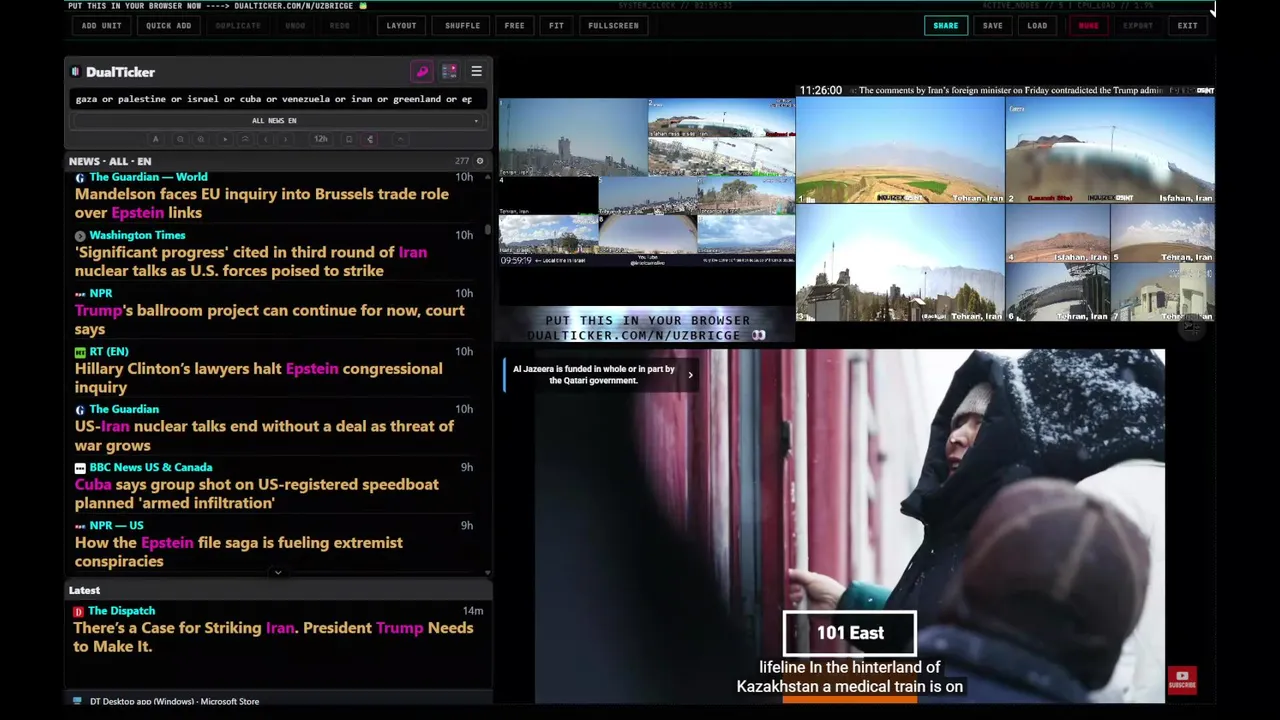The height and width of the screenshot is (720, 1280).
Task: Click the up-chevron icon at toolbar end
Action: pos(401,139)
